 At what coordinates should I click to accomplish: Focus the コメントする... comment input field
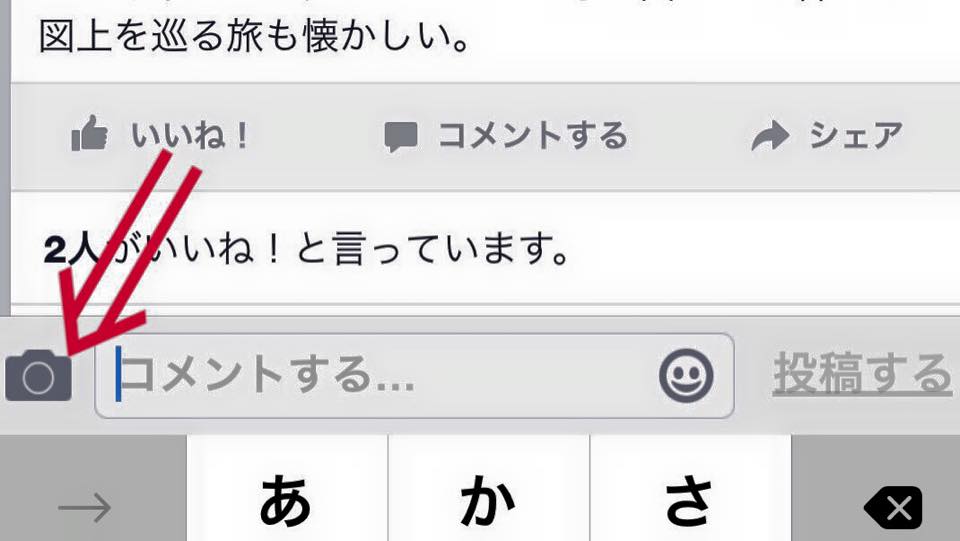[414, 375]
